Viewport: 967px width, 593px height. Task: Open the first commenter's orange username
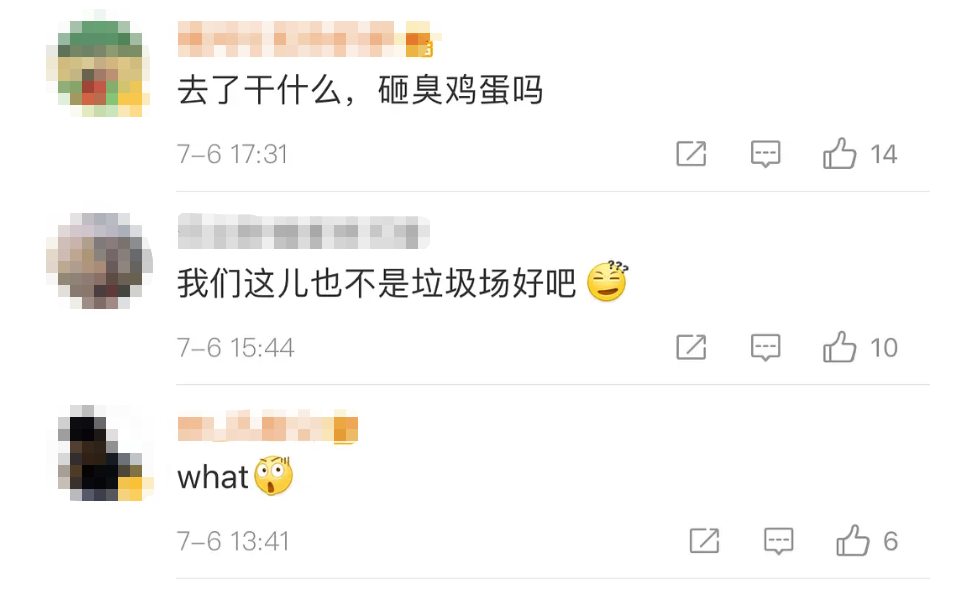coord(306,38)
